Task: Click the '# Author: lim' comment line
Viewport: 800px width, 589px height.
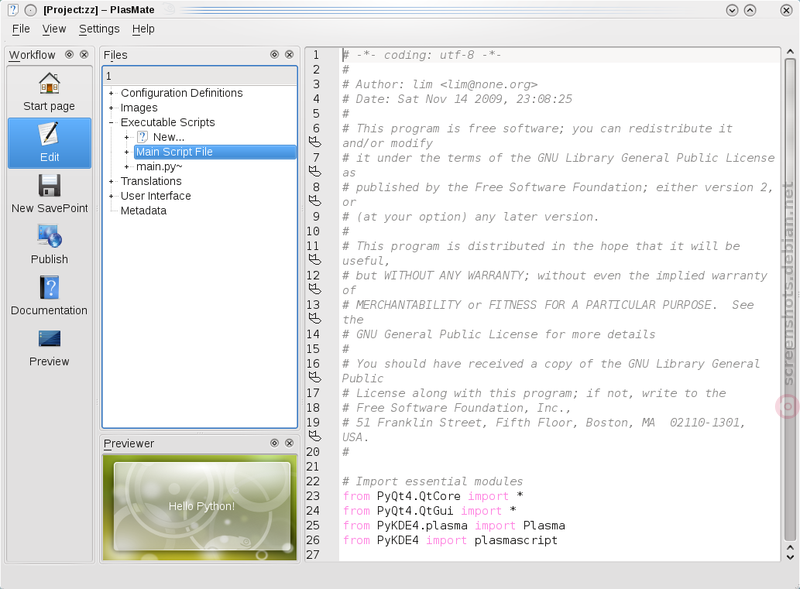Action: tap(440, 84)
